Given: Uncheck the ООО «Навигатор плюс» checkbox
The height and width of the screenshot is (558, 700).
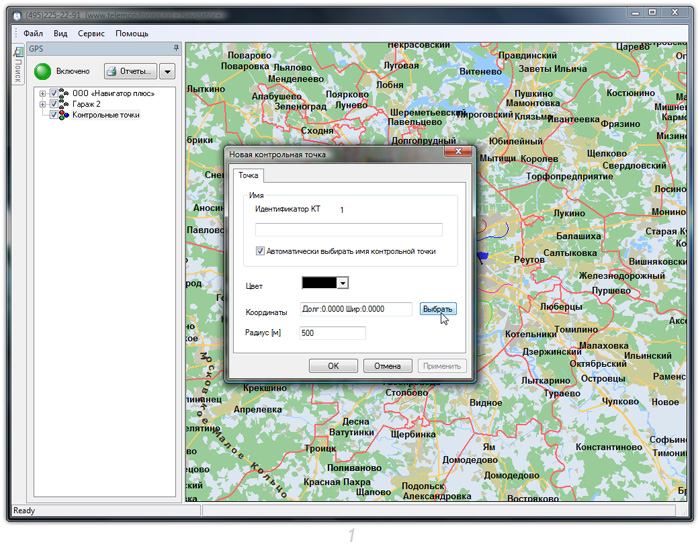Looking at the screenshot, I should click(x=54, y=94).
